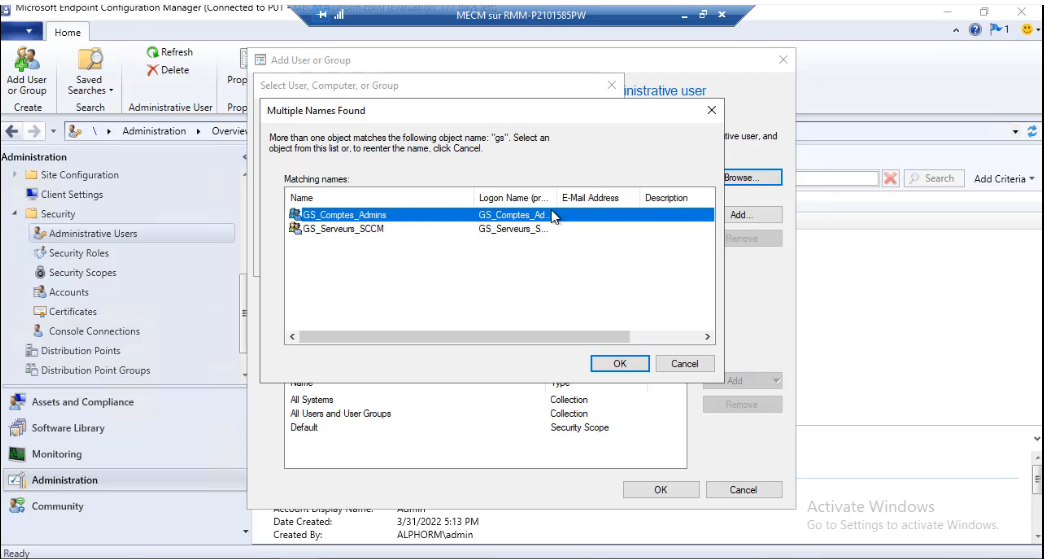
Task: Open the Security Scopes node
Action: [82, 273]
